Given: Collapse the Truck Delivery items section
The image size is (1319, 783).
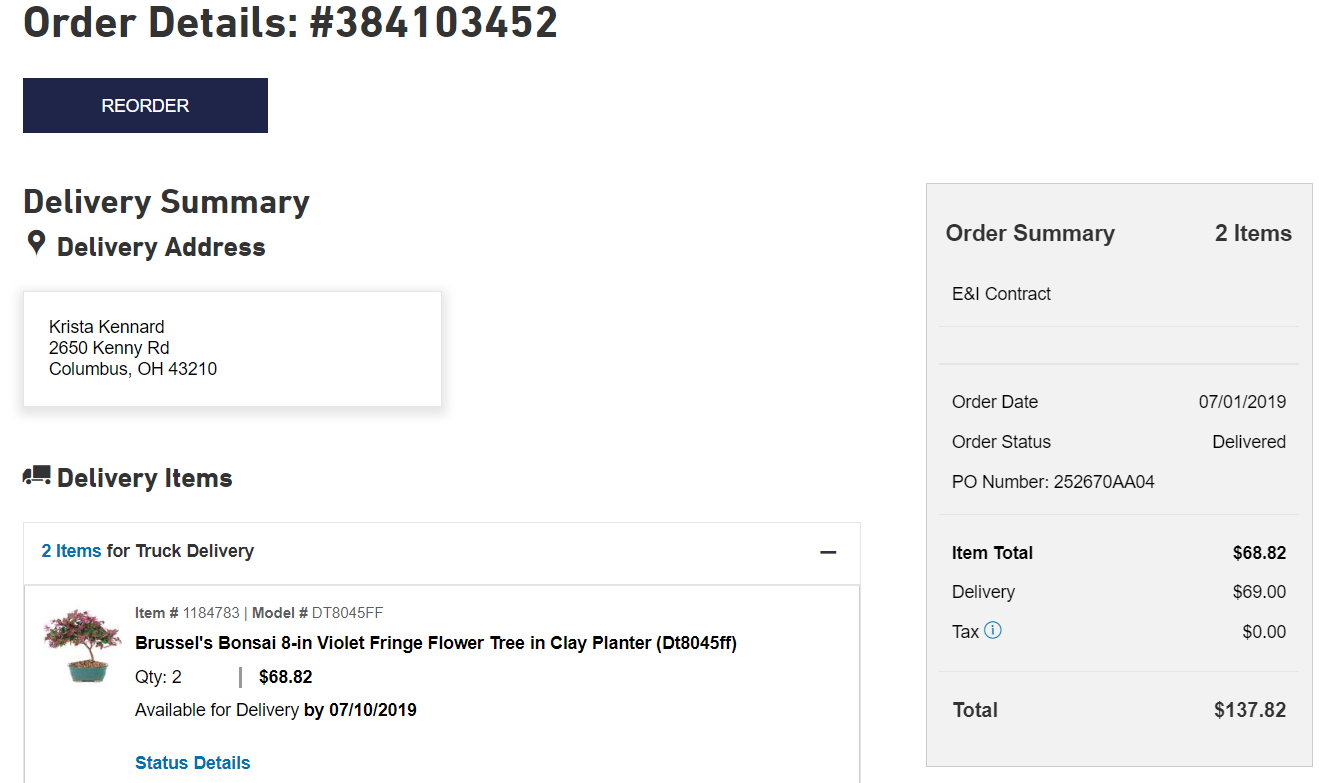Looking at the screenshot, I should pyautogui.click(x=828, y=552).
